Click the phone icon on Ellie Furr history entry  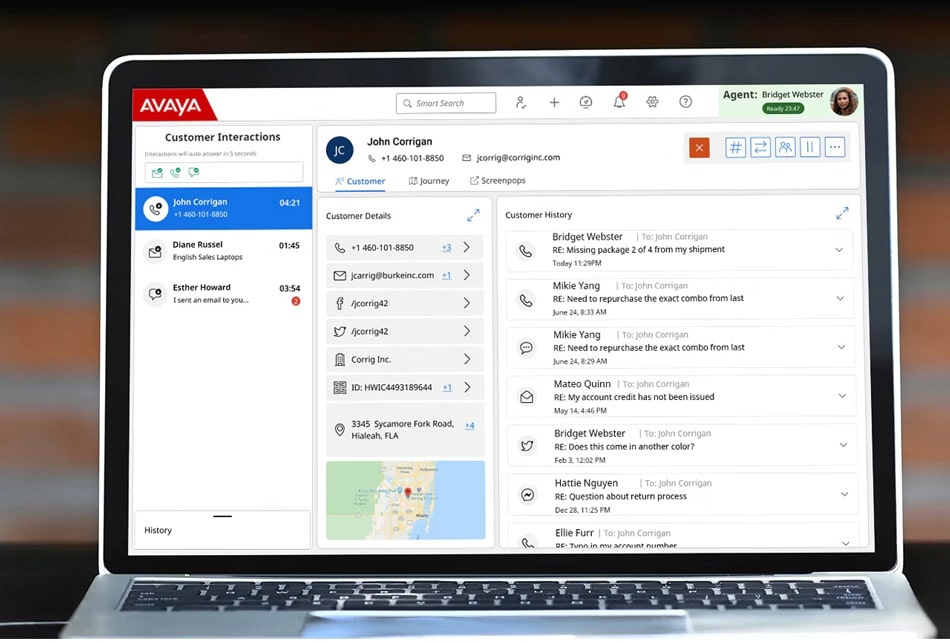click(x=528, y=542)
